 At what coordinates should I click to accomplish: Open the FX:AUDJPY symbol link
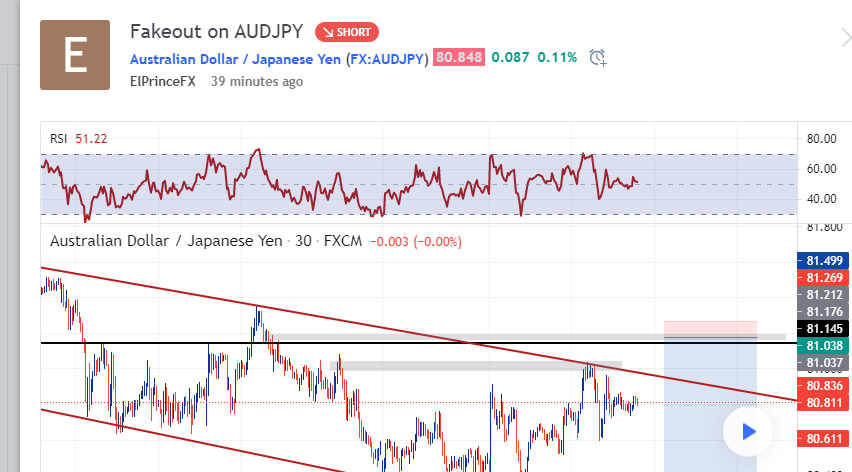[387, 59]
